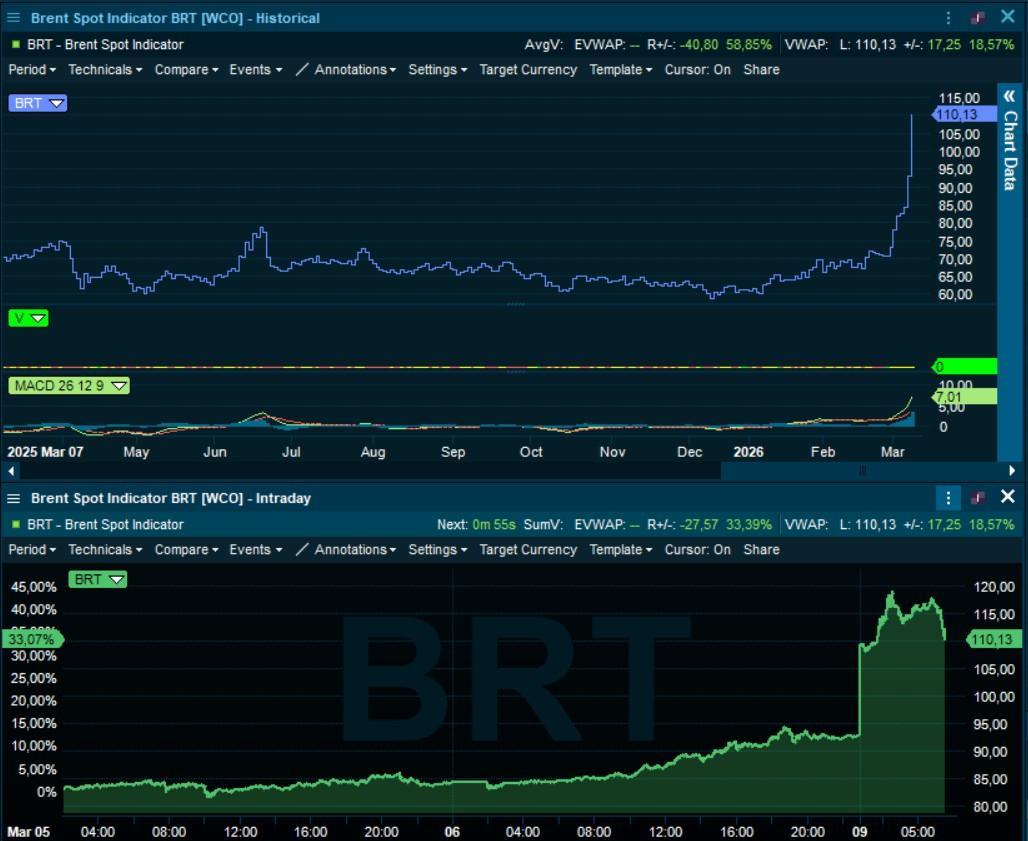Open the V volume indicator dropdown
1028x841 pixels.
tap(38, 318)
